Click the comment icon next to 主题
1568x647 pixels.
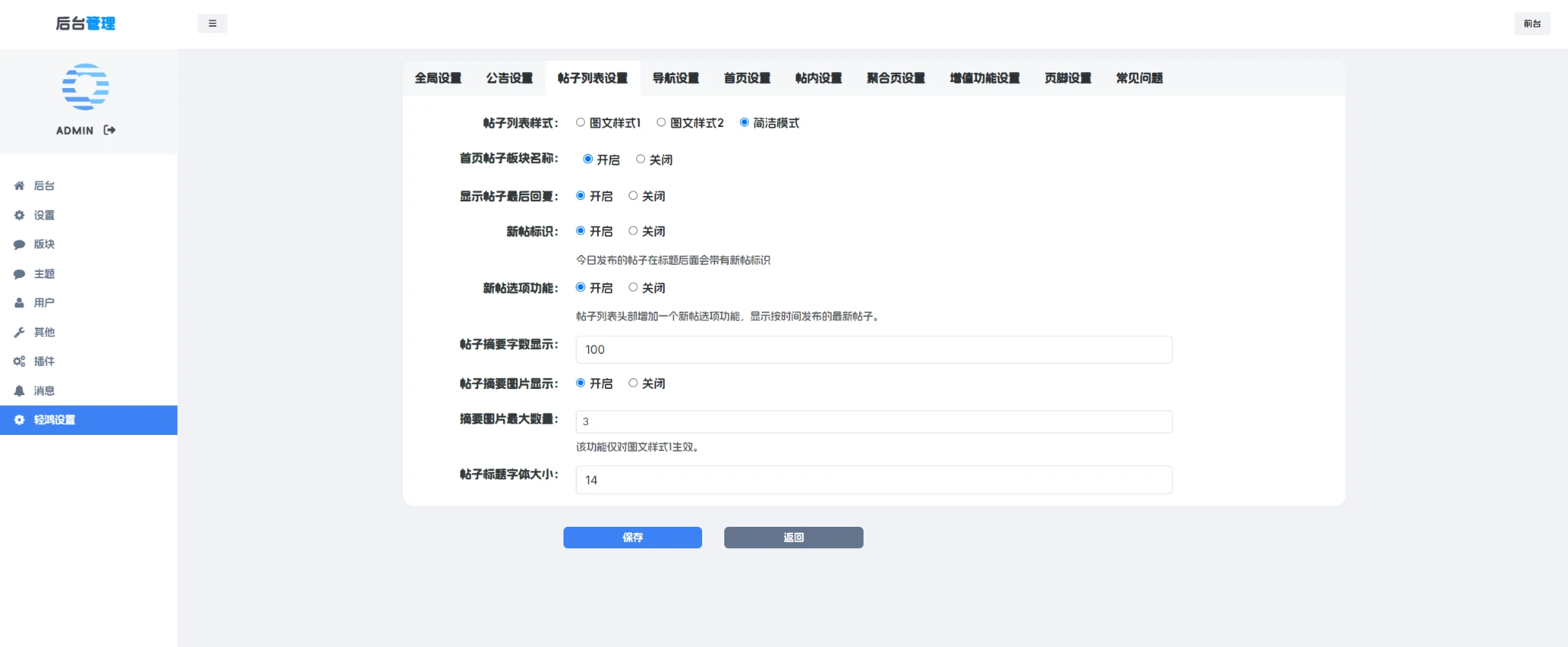[19, 274]
